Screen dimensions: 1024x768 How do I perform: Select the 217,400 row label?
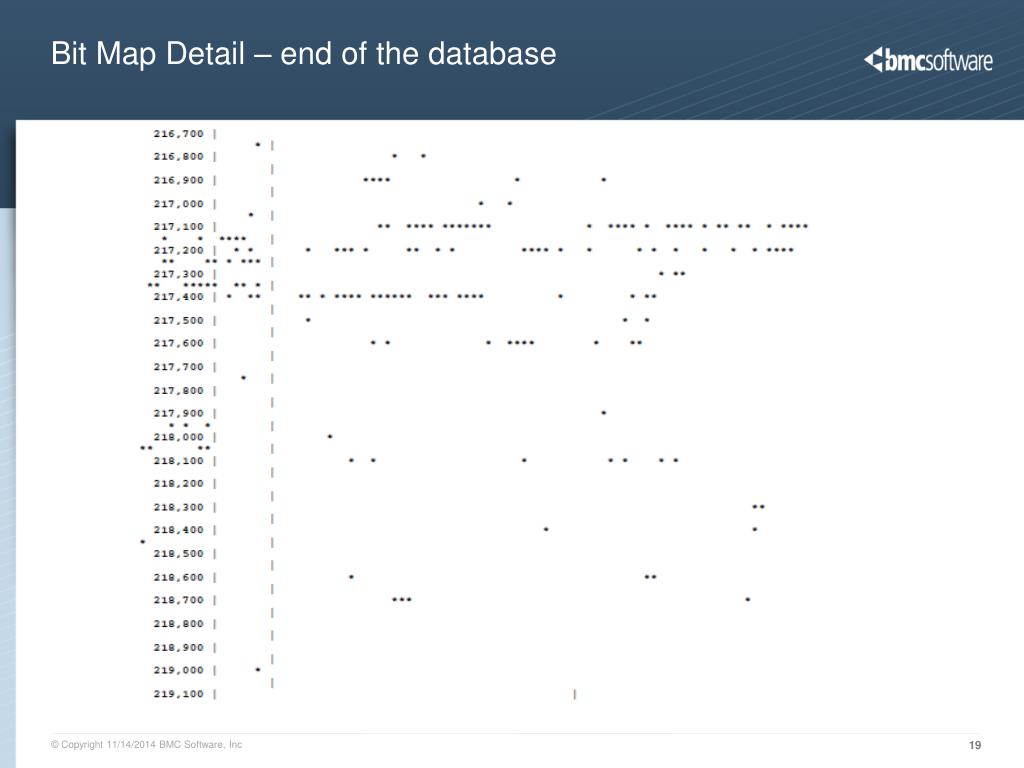(x=178, y=296)
